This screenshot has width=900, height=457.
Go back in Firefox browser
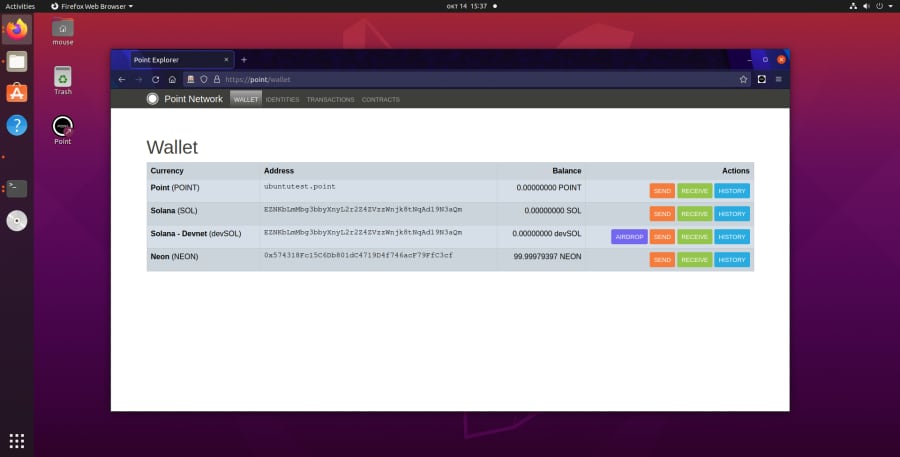[x=122, y=79]
